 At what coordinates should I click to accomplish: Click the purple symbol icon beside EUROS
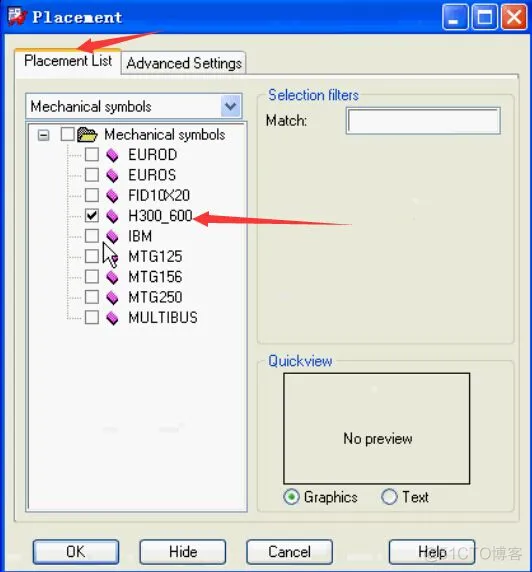tap(112, 175)
